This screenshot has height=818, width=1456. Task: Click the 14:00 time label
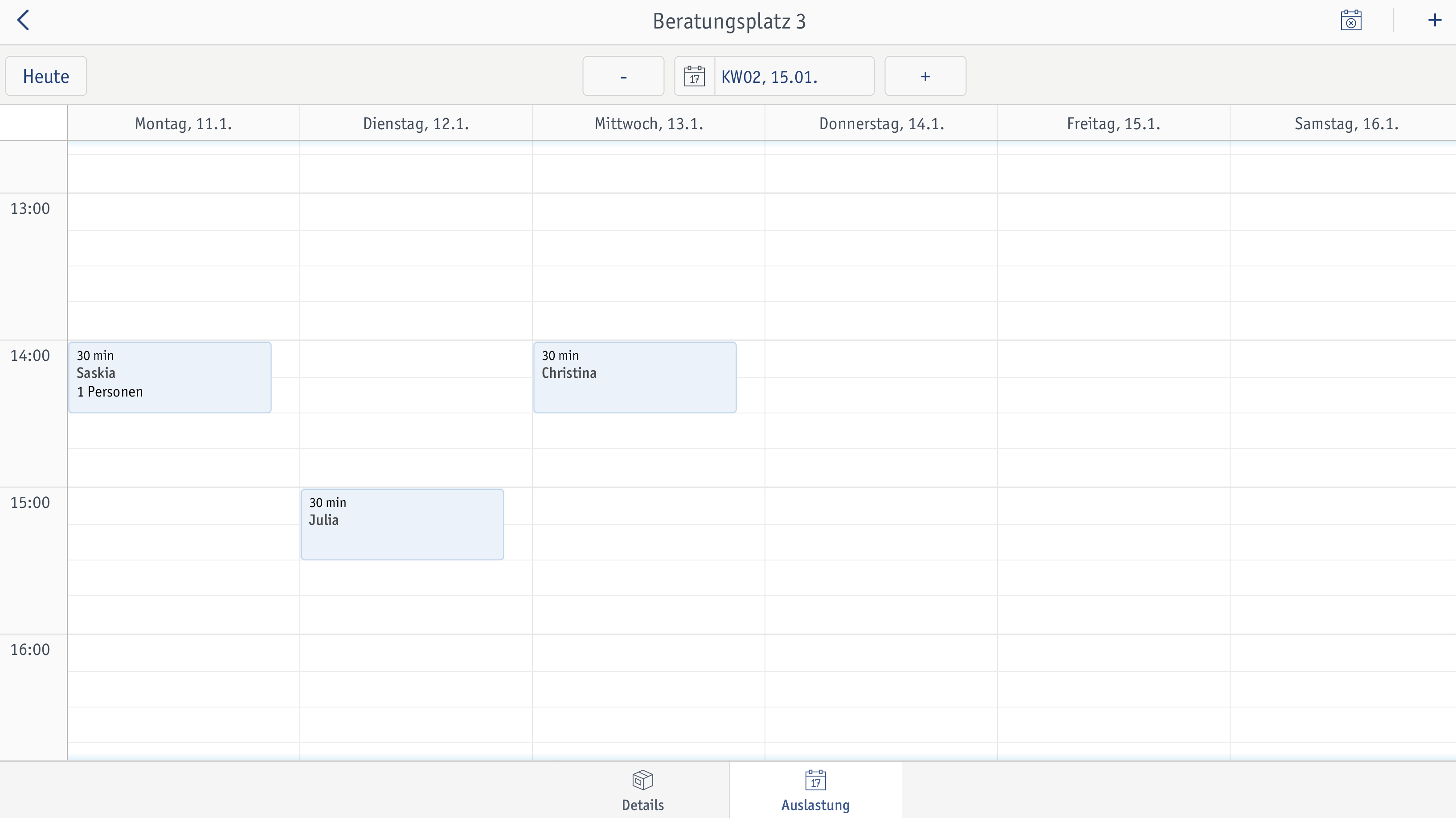(31, 356)
